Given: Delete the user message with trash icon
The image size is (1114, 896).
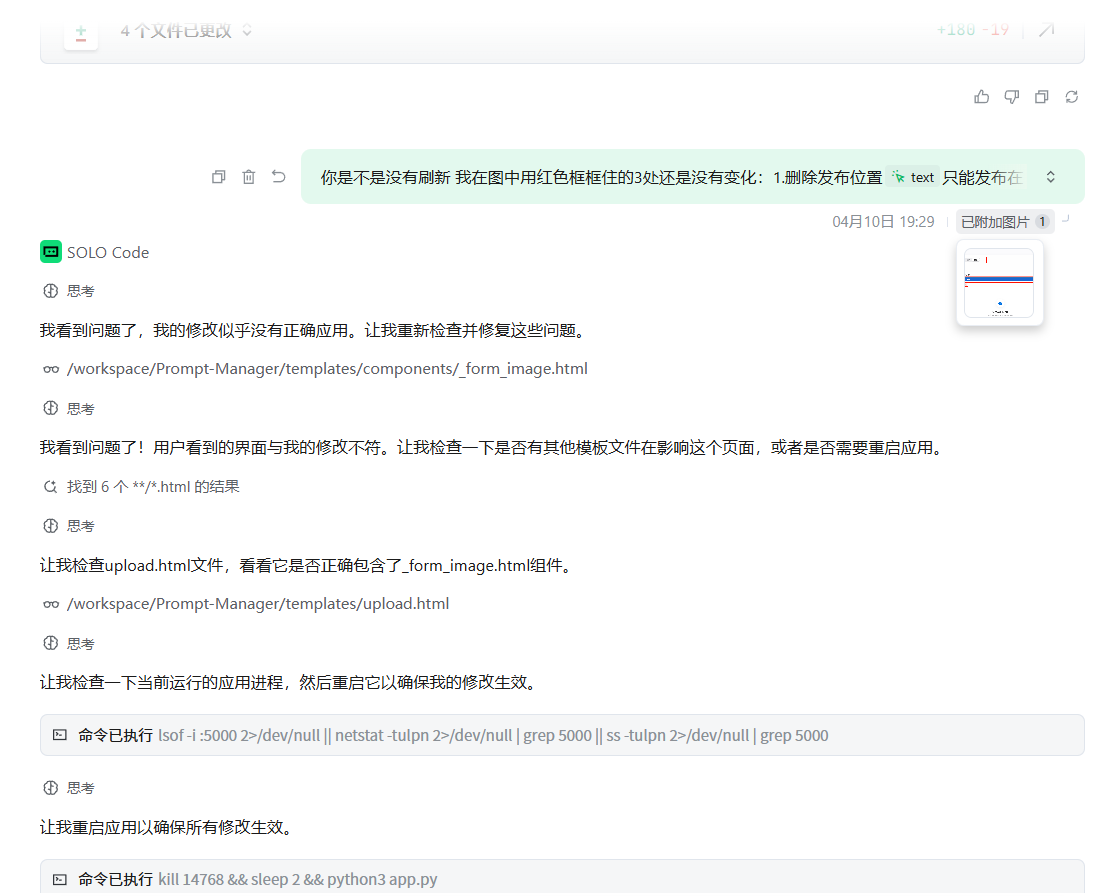Looking at the screenshot, I should [249, 177].
